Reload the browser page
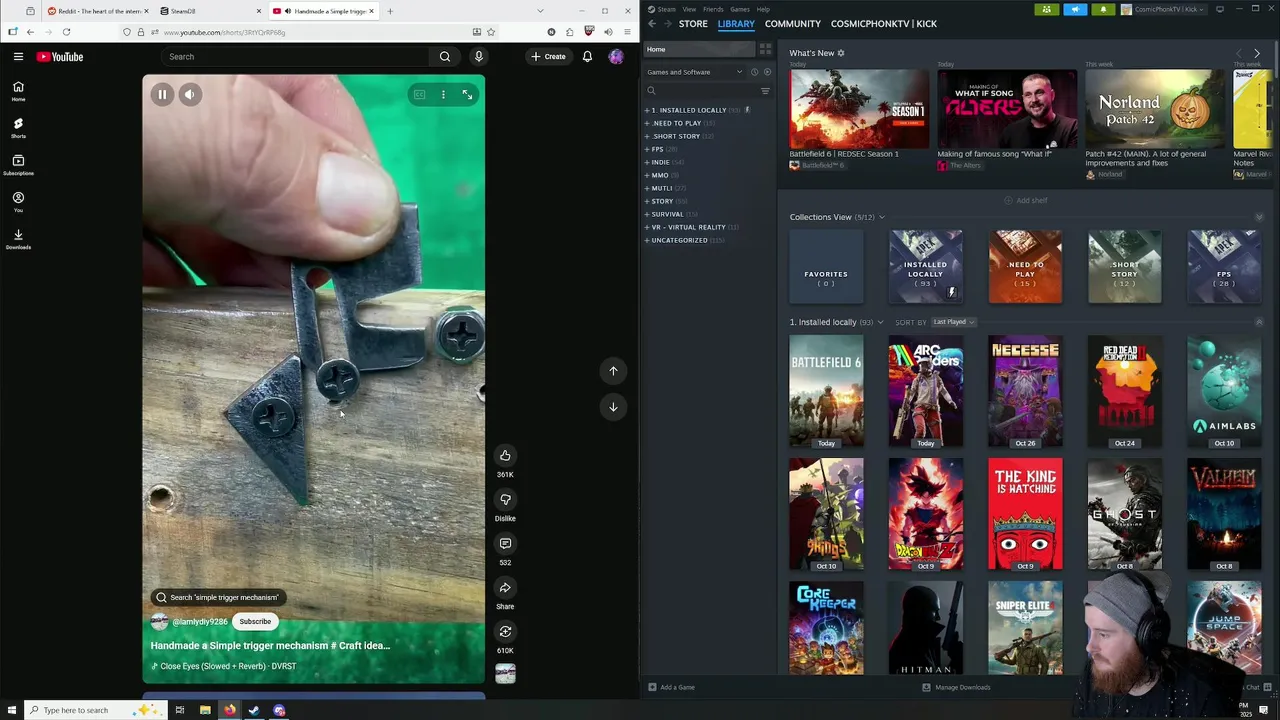Screen dimensions: 1280x720 (66, 32)
